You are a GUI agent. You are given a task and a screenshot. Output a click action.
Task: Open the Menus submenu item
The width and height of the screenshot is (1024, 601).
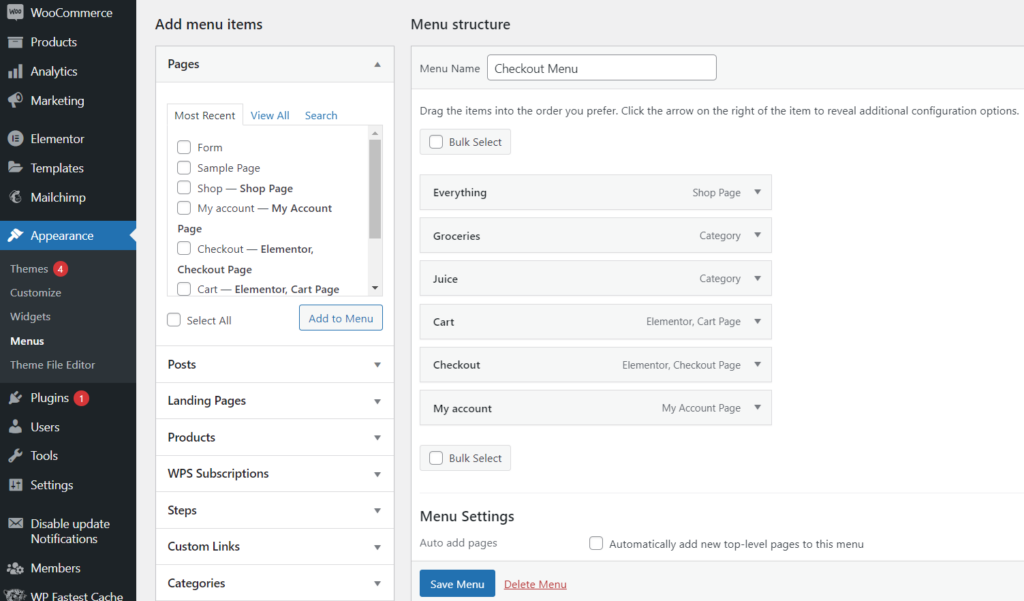tap(27, 341)
